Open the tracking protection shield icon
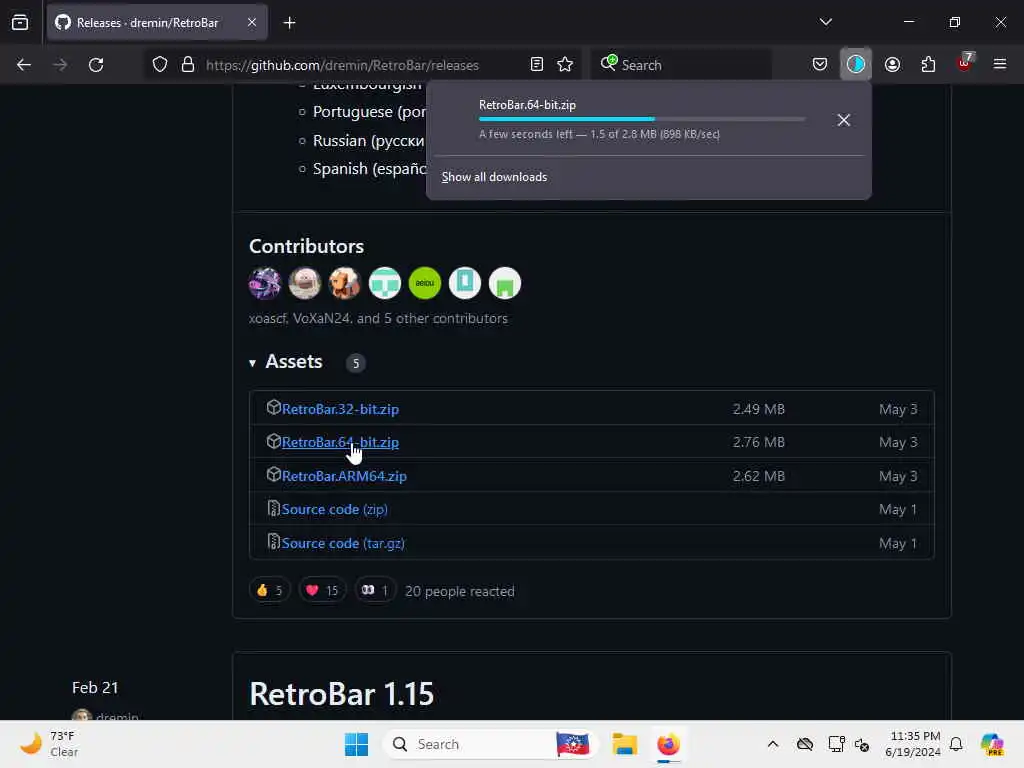The height and width of the screenshot is (768, 1024). point(160,65)
